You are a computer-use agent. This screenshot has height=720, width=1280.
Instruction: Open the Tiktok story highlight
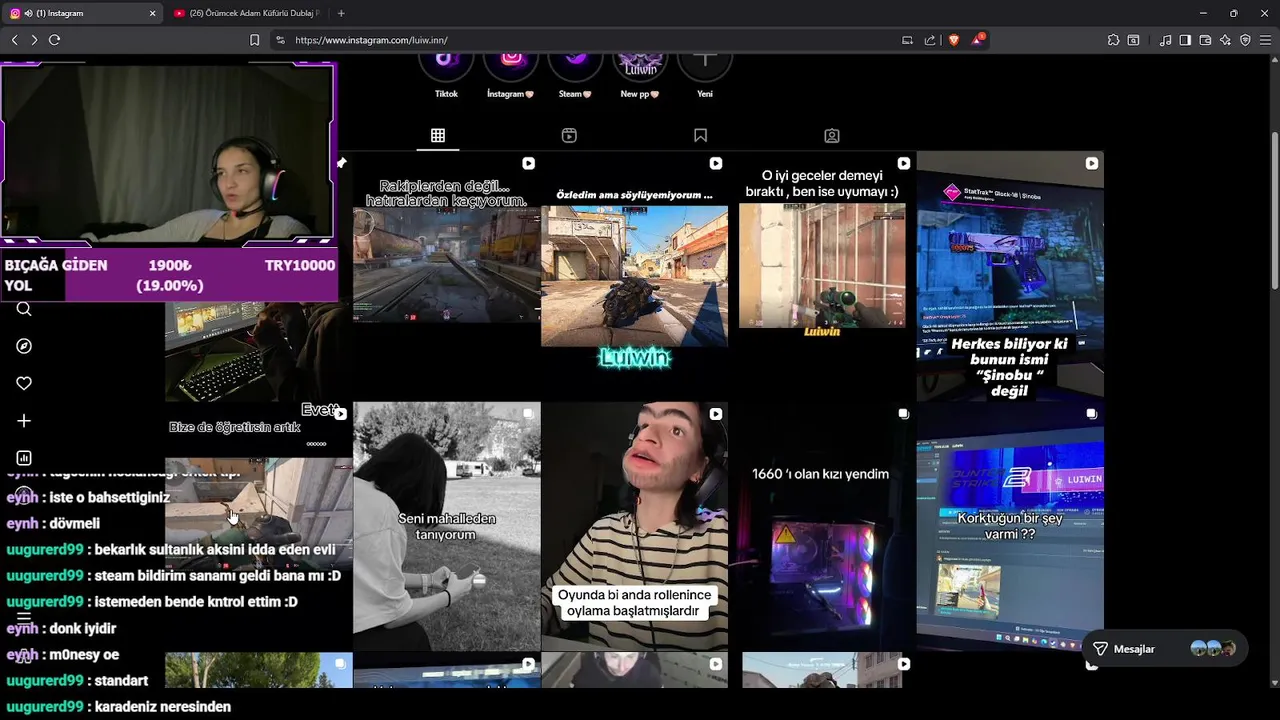[x=446, y=70]
